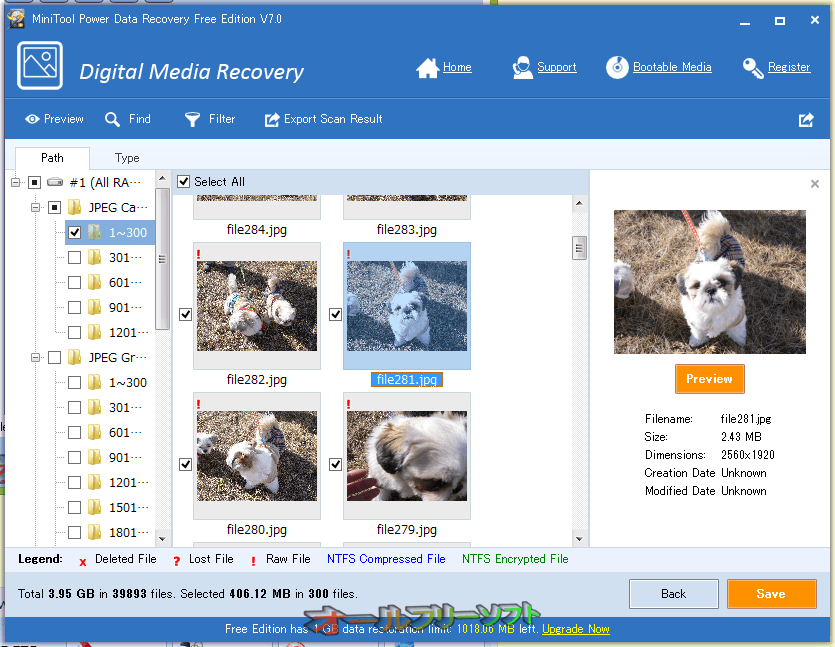The height and width of the screenshot is (647, 835).
Task: Click the Support agent icon
Action: coord(522,68)
